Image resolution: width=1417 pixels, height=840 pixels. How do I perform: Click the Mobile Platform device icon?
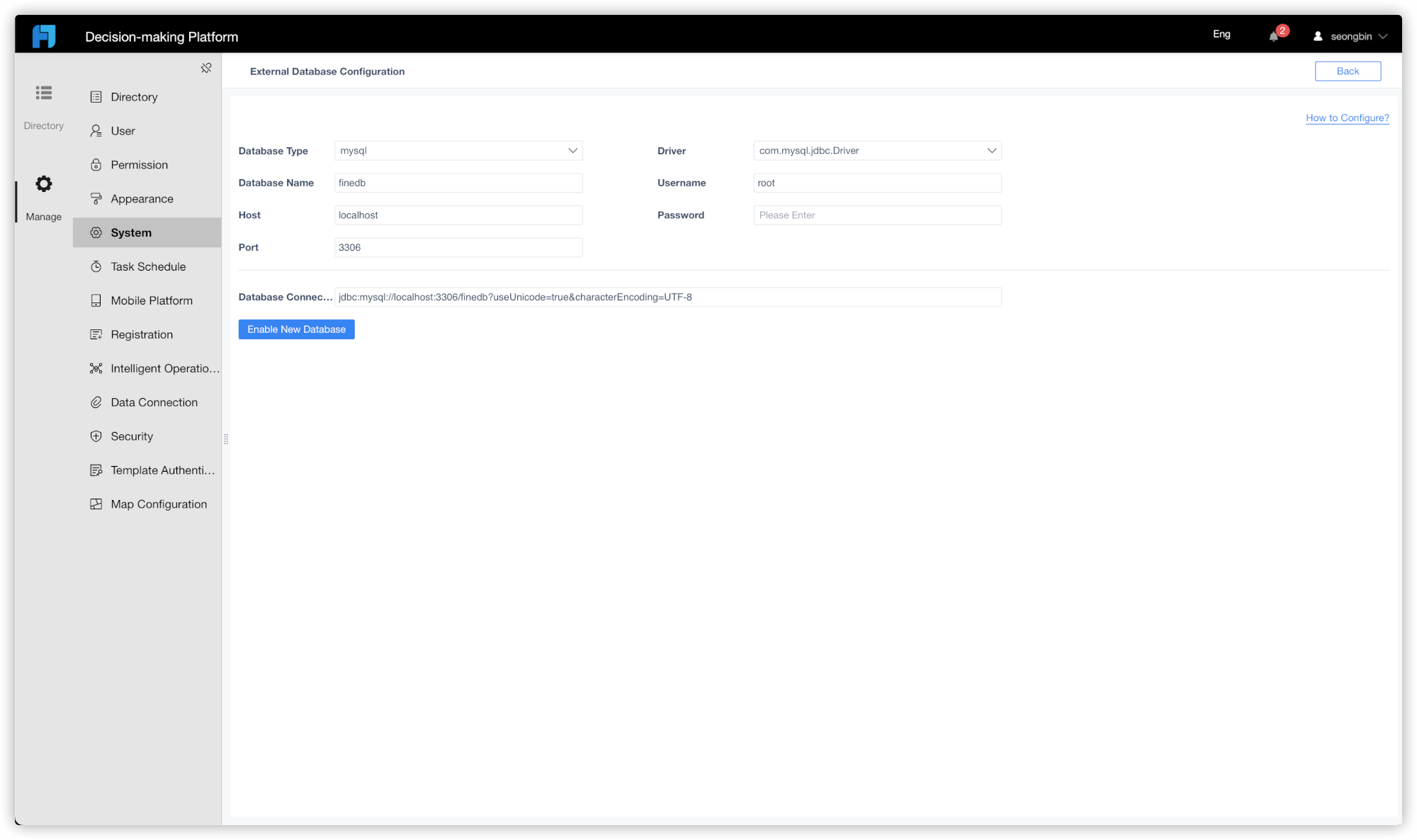(96, 300)
